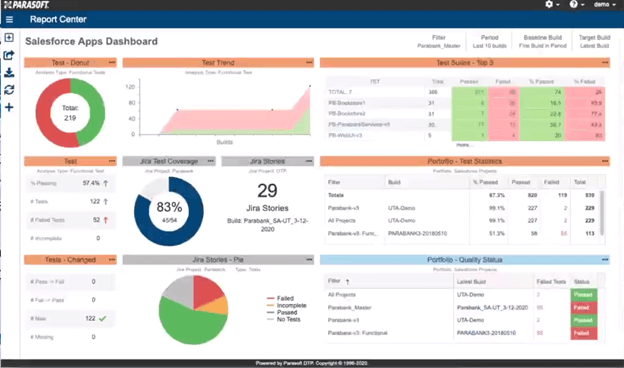Click the PB-Bookstore2 test suite row
Viewport: 624px width, 368px height.
(x=466, y=114)
